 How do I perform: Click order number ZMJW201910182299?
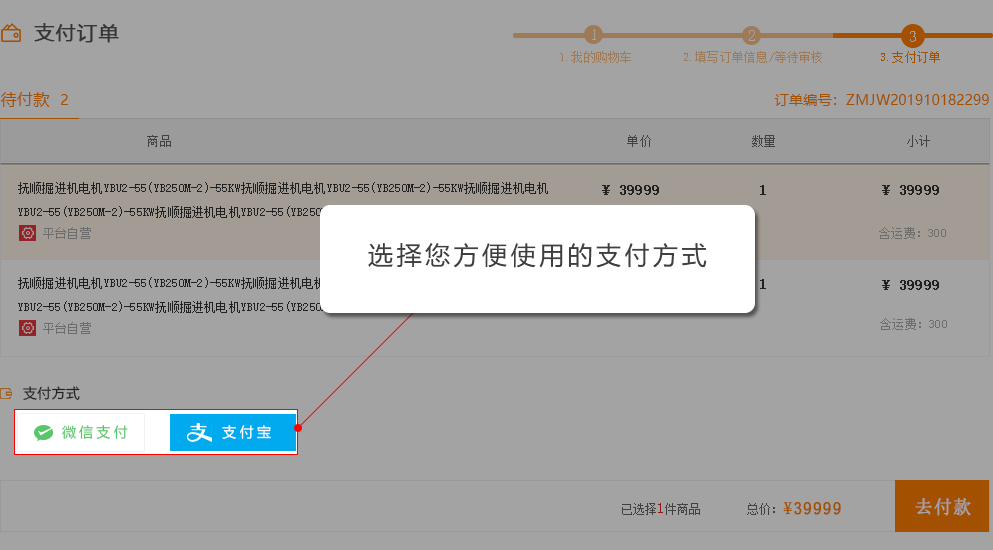tap(882, 100)
